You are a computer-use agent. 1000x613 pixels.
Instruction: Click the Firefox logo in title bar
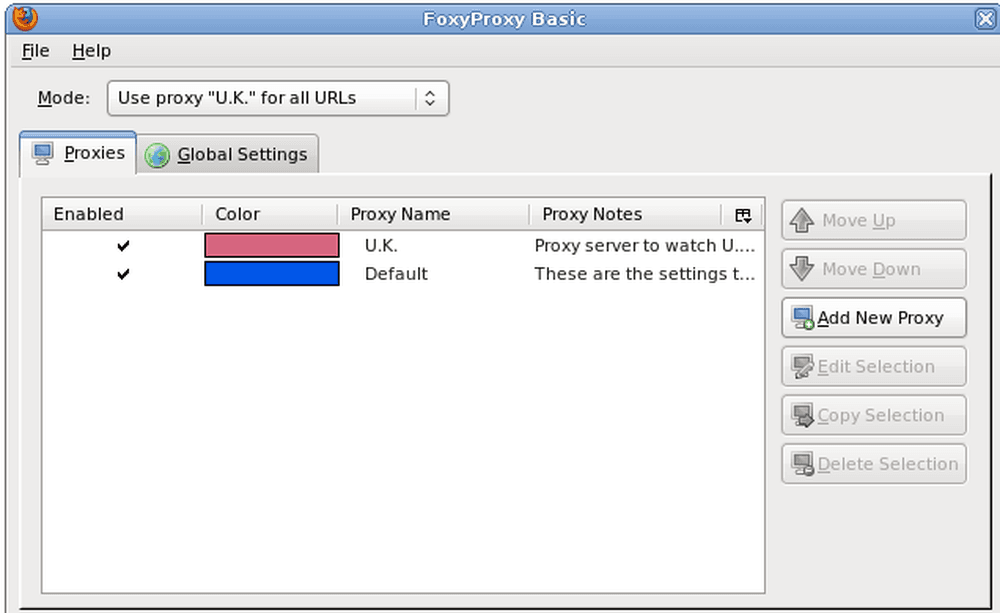pyautogui.click(x=25, y=18)
